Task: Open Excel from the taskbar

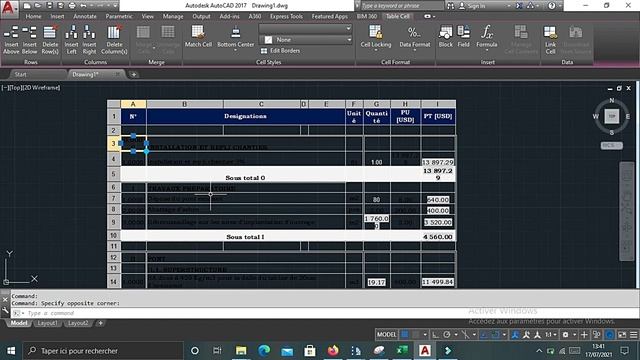Action: (x=402, y=351)
